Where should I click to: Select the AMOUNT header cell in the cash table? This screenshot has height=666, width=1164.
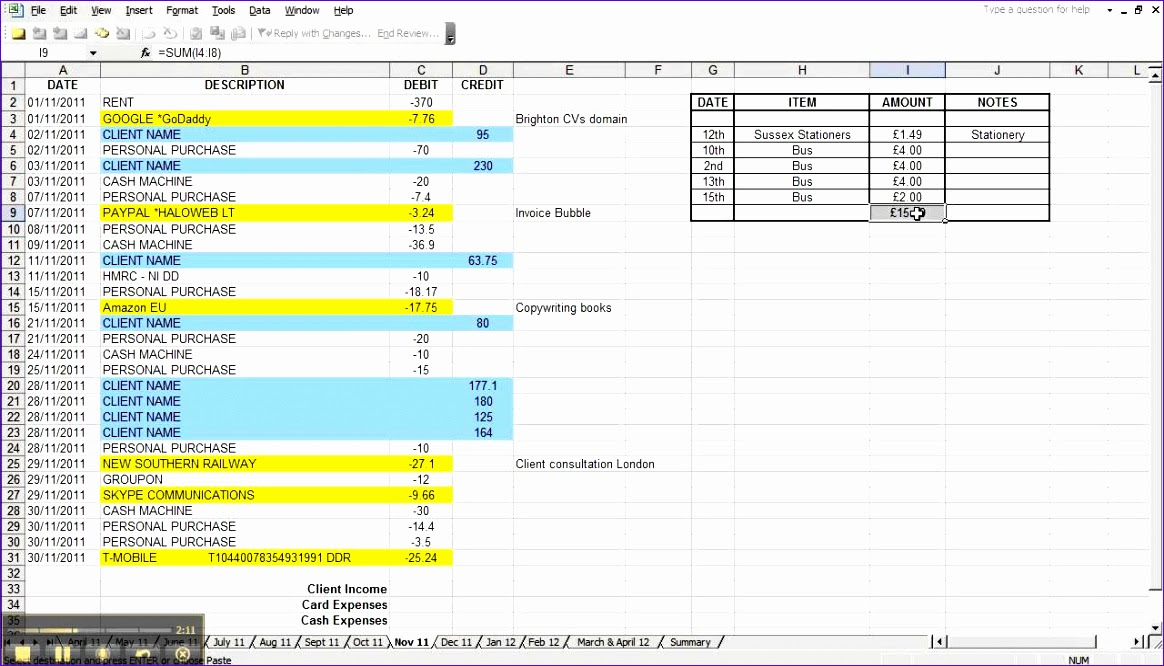907,102
